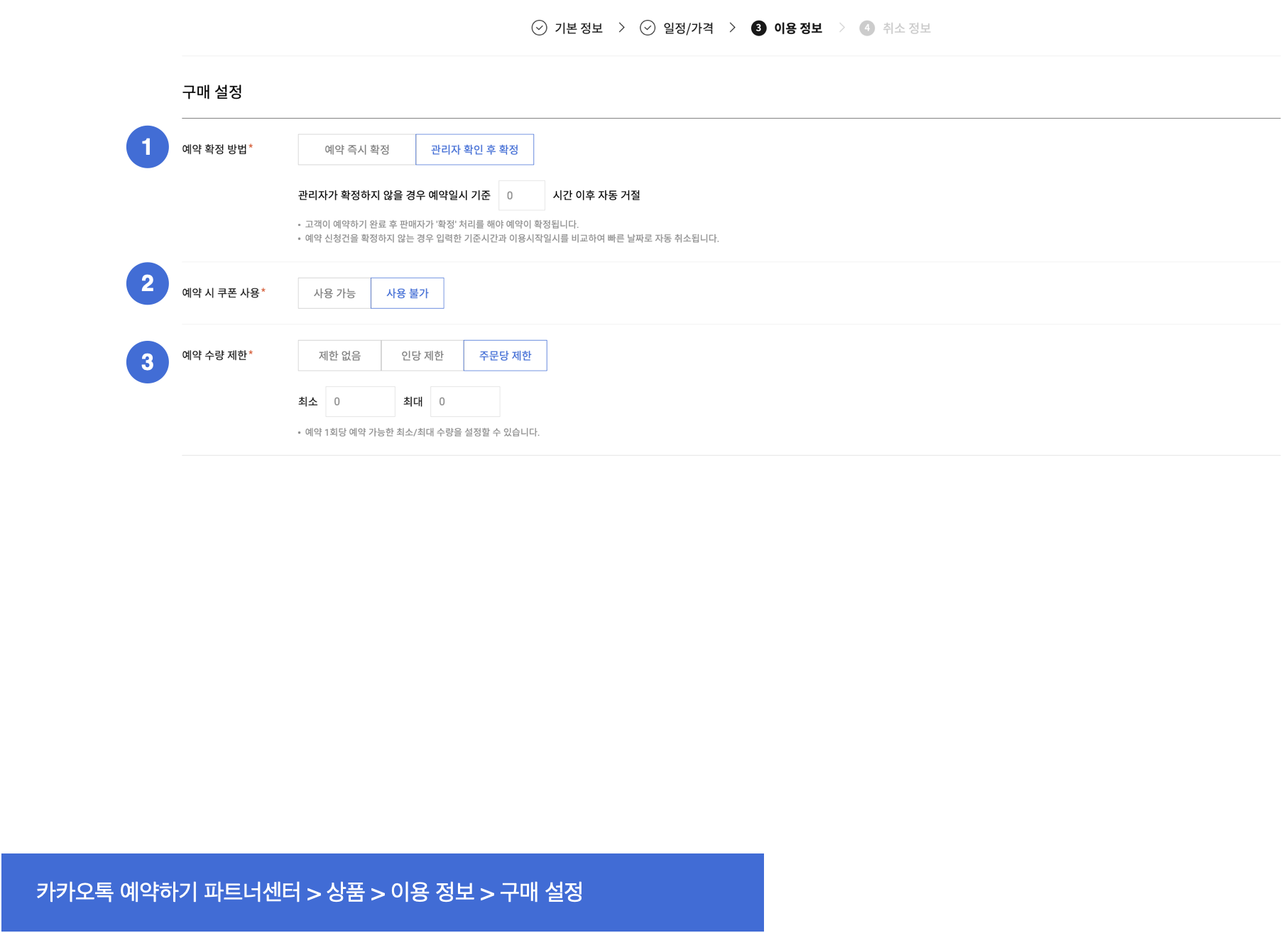Click the blue number 3 badge
Screen dimensions: 1288x933
[x=147, y=362]
